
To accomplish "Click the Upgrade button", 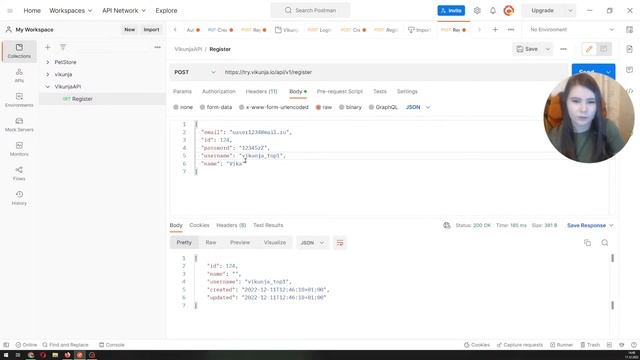I will (x=542, y=11).
